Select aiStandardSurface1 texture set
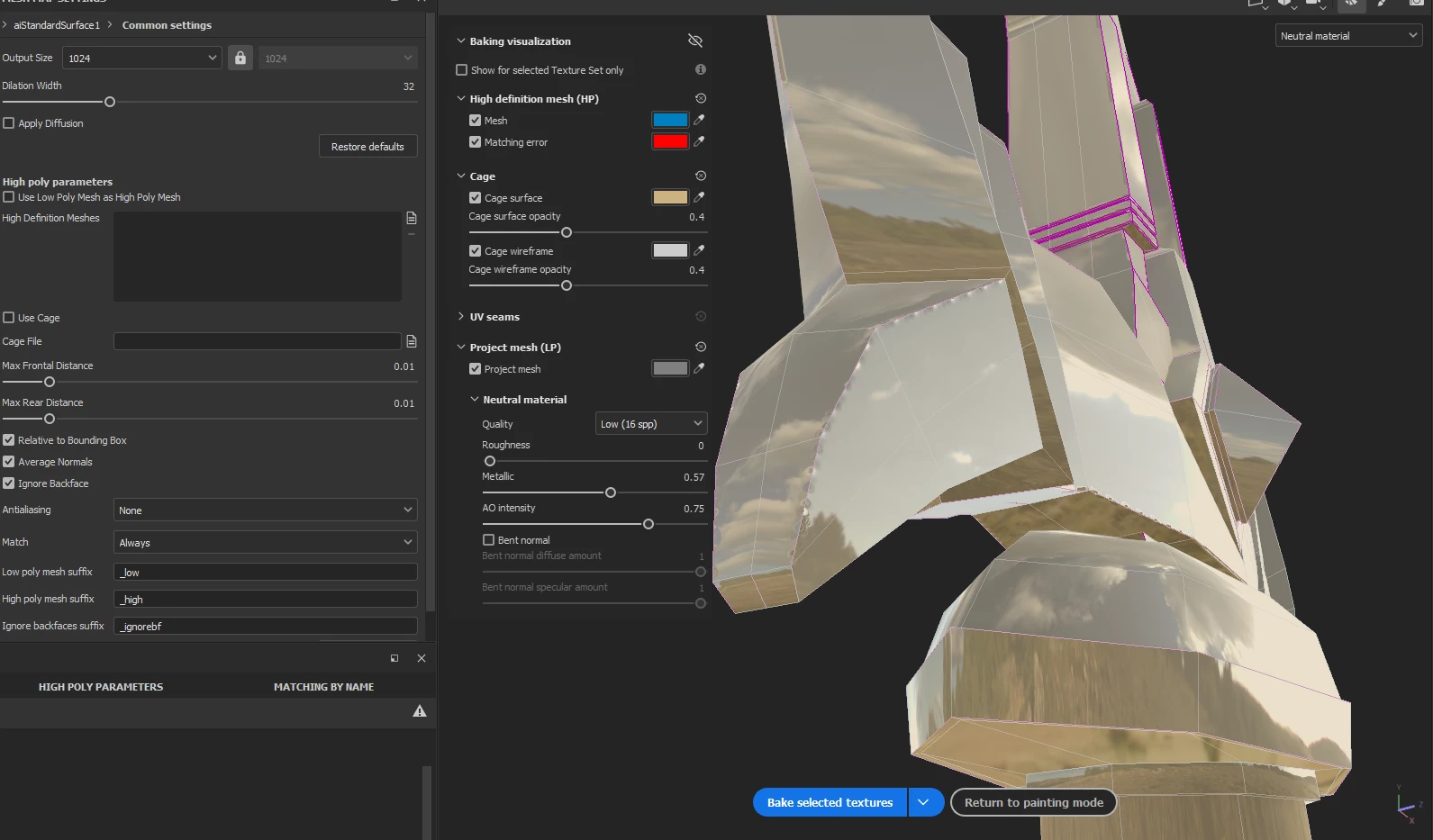 [57, 25]
